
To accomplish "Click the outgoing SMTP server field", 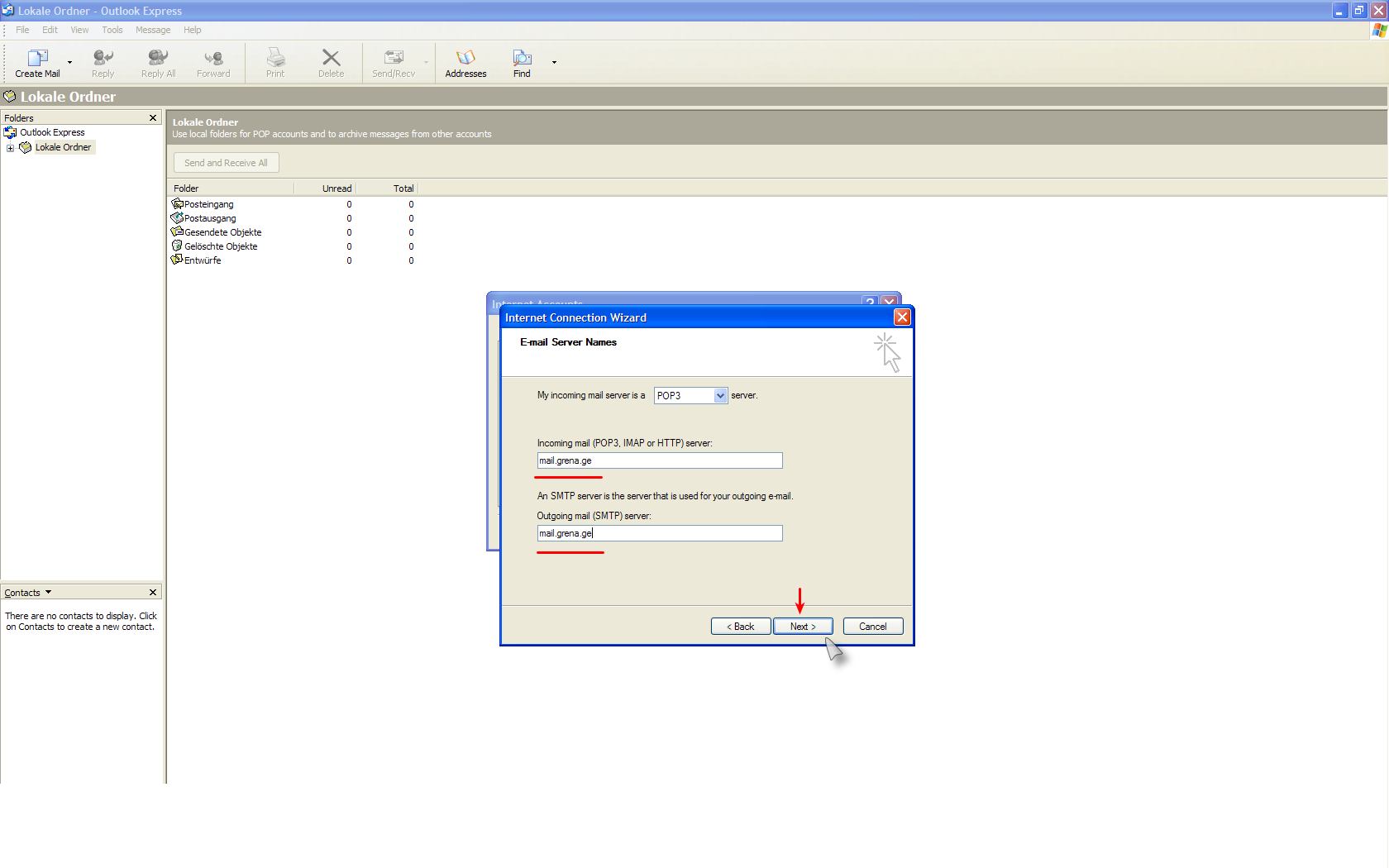I will pyautogui.click(x=659, y=533).
